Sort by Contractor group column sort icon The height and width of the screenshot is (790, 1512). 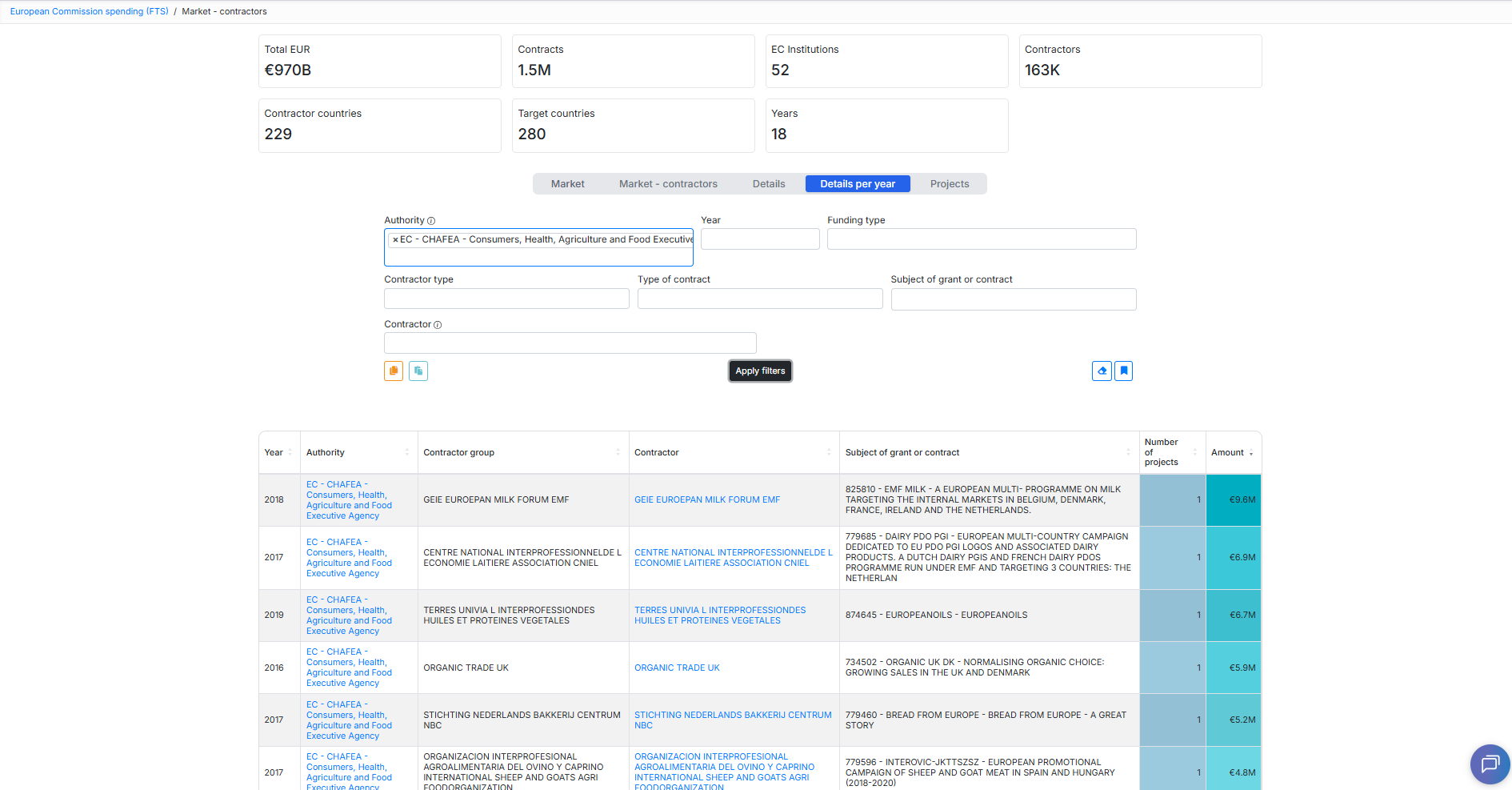pos(618,453)
